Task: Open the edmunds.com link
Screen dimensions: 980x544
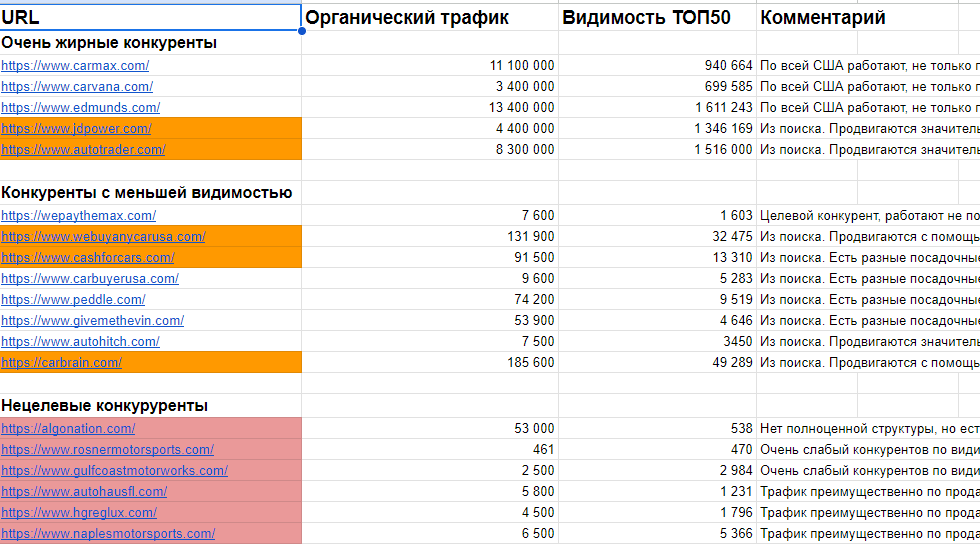Action: click(81, 108)
